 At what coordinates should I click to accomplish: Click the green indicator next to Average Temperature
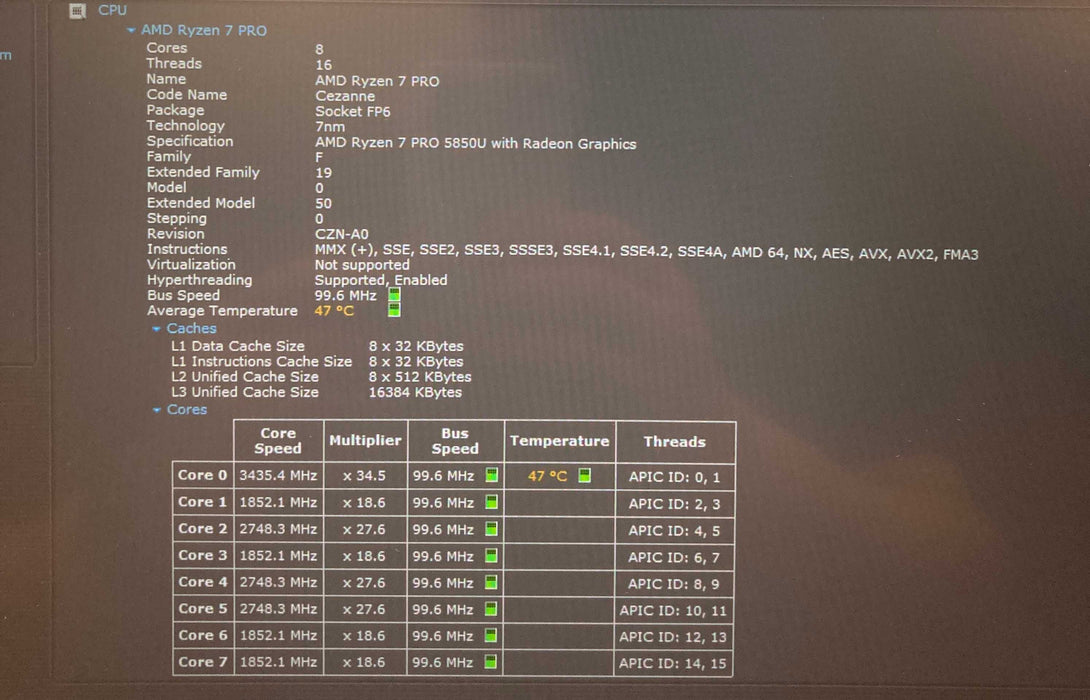(394, 310)
